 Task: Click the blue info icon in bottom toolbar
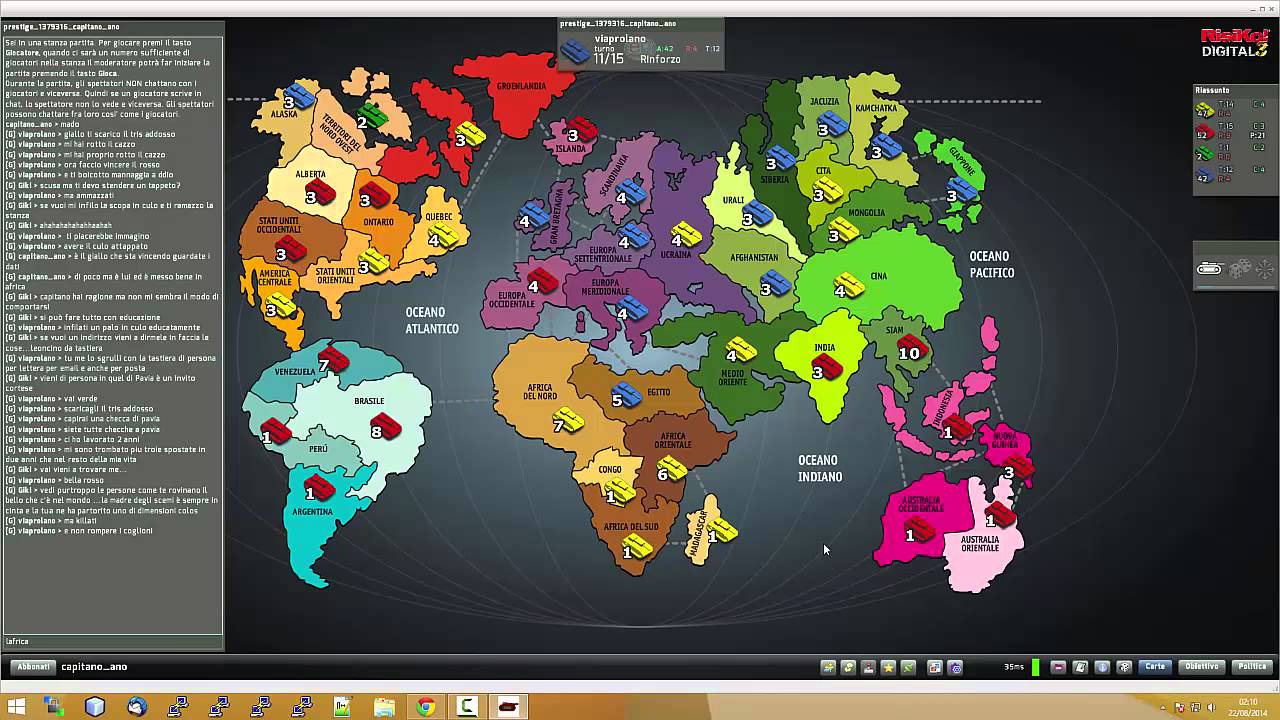tap(1102, 667)
